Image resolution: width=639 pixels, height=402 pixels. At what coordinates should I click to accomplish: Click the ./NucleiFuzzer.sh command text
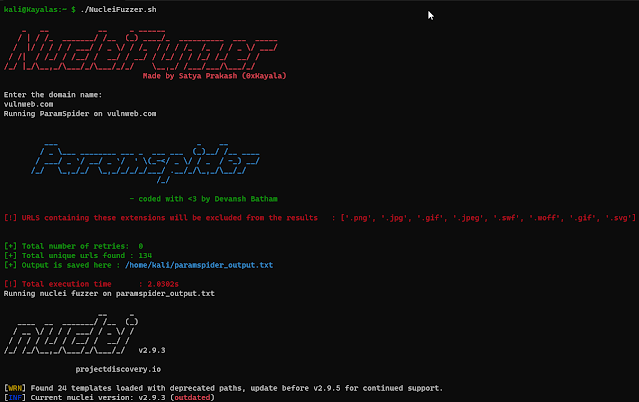point(118,9)
